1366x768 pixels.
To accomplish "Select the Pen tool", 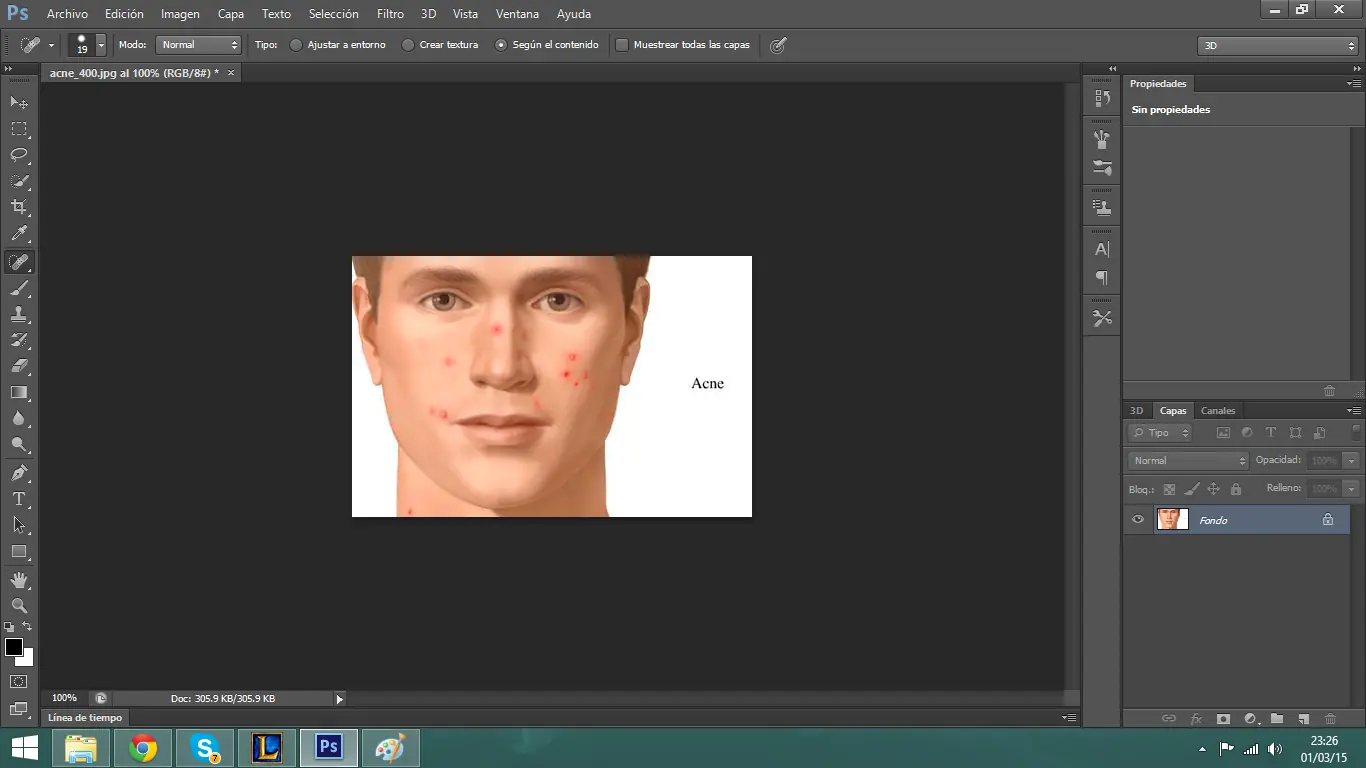I will point(19,472).
